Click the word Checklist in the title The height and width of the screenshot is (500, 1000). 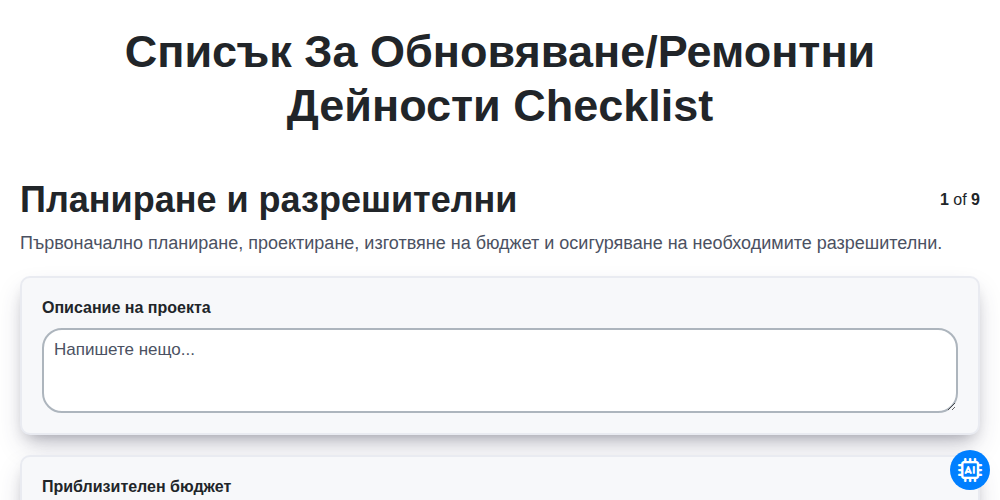click(x=614, y=106)
